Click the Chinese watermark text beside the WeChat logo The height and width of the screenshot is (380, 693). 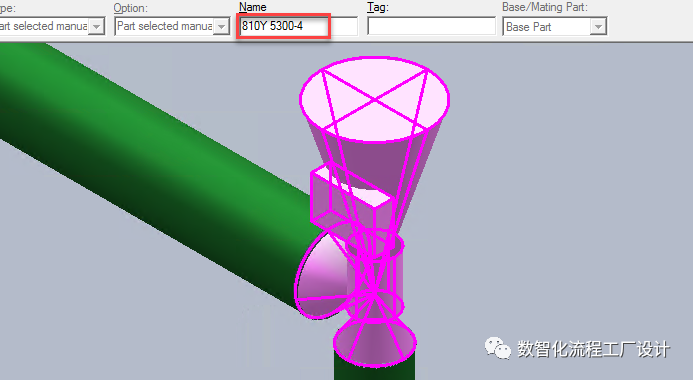594,349
